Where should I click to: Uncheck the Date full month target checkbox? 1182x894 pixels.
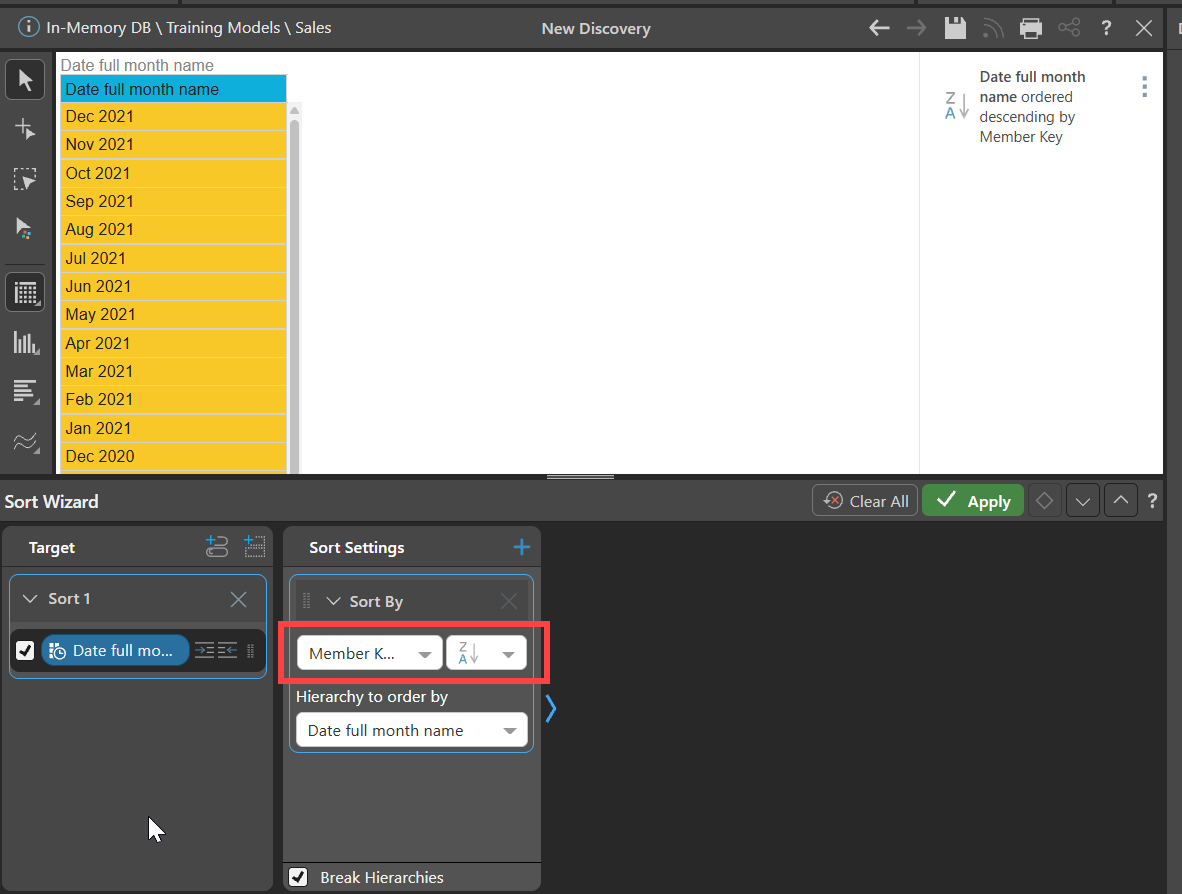[x=25, y=650]
